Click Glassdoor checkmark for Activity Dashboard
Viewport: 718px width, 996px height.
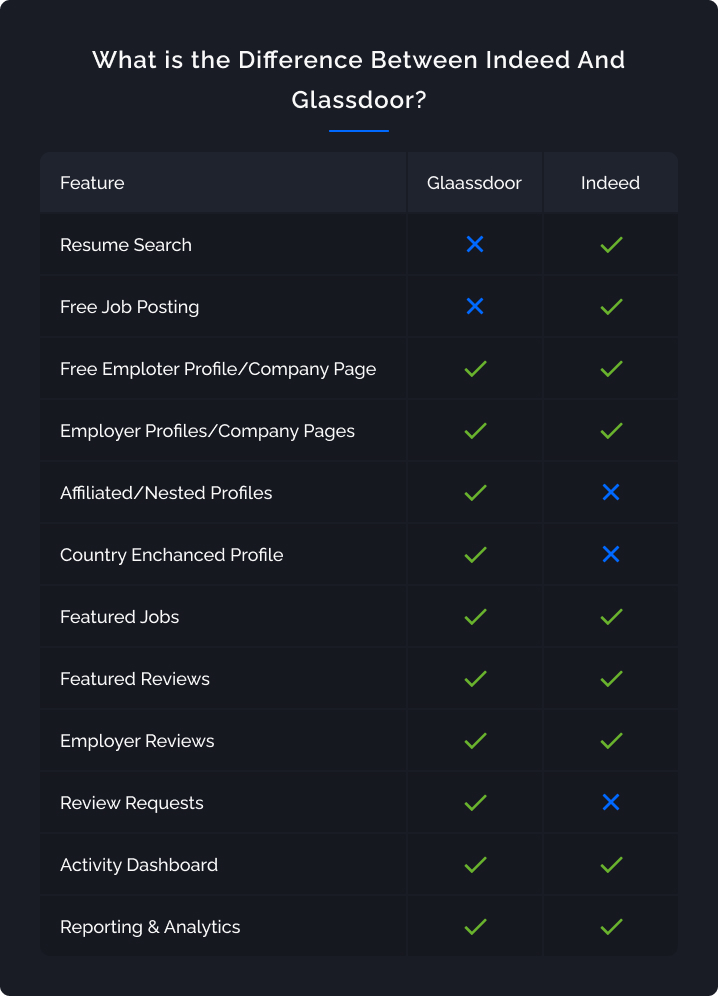[x=475, y=865]
